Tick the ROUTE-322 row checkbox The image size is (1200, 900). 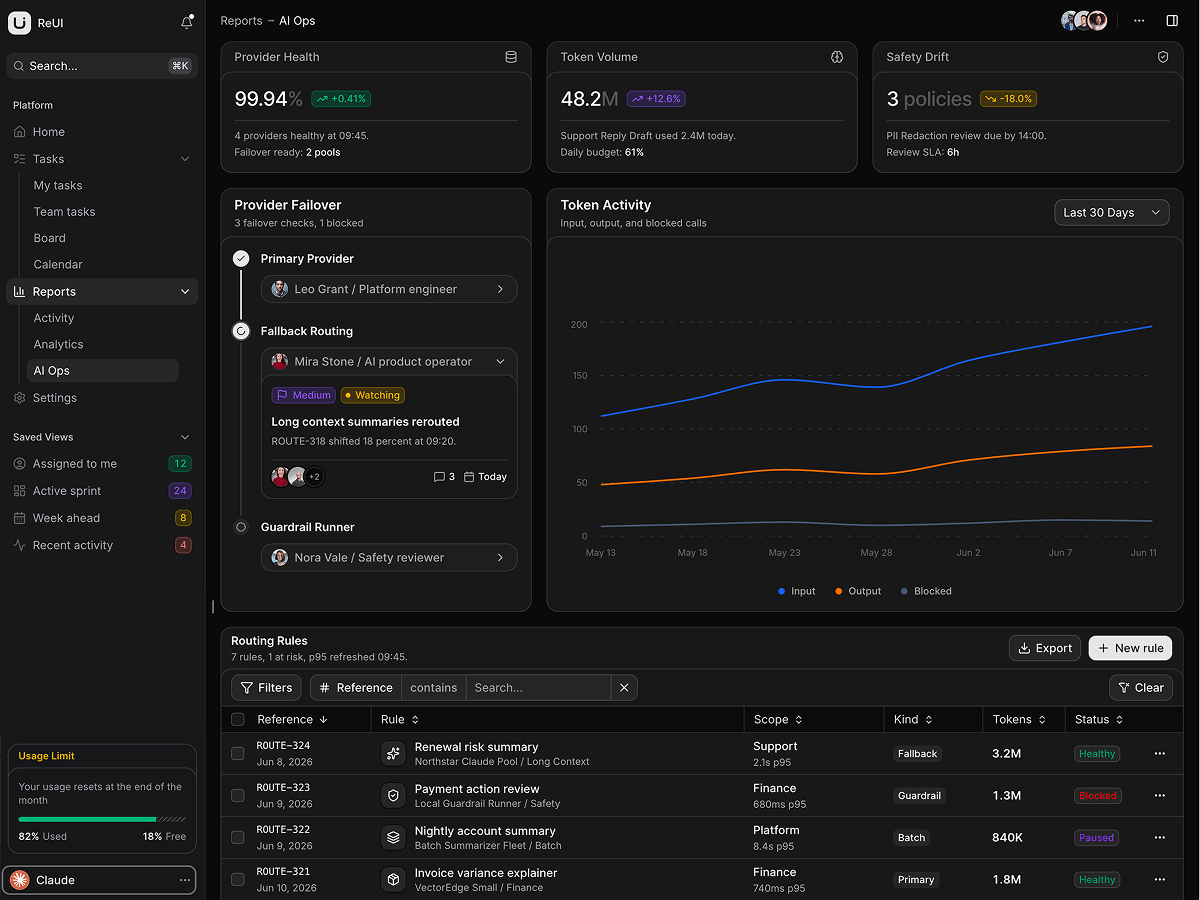click(238, 838)
